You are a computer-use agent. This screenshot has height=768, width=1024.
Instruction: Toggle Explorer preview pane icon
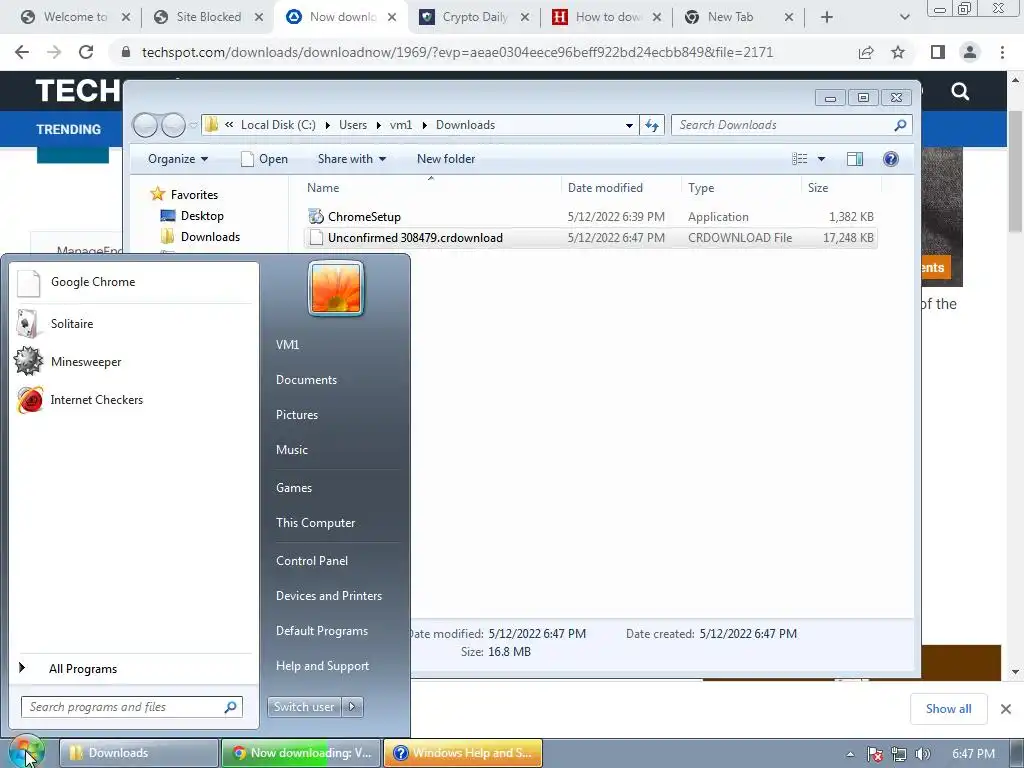point(855,159)
